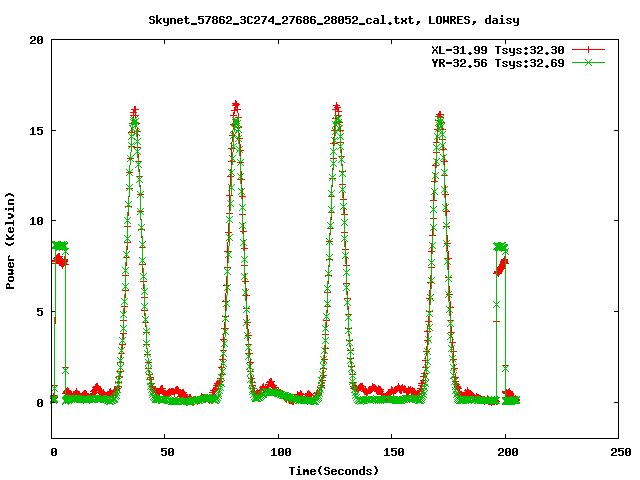Click the top of the first peak
The width and height of the screenshot is (640, 480).
tap(135, 112)
